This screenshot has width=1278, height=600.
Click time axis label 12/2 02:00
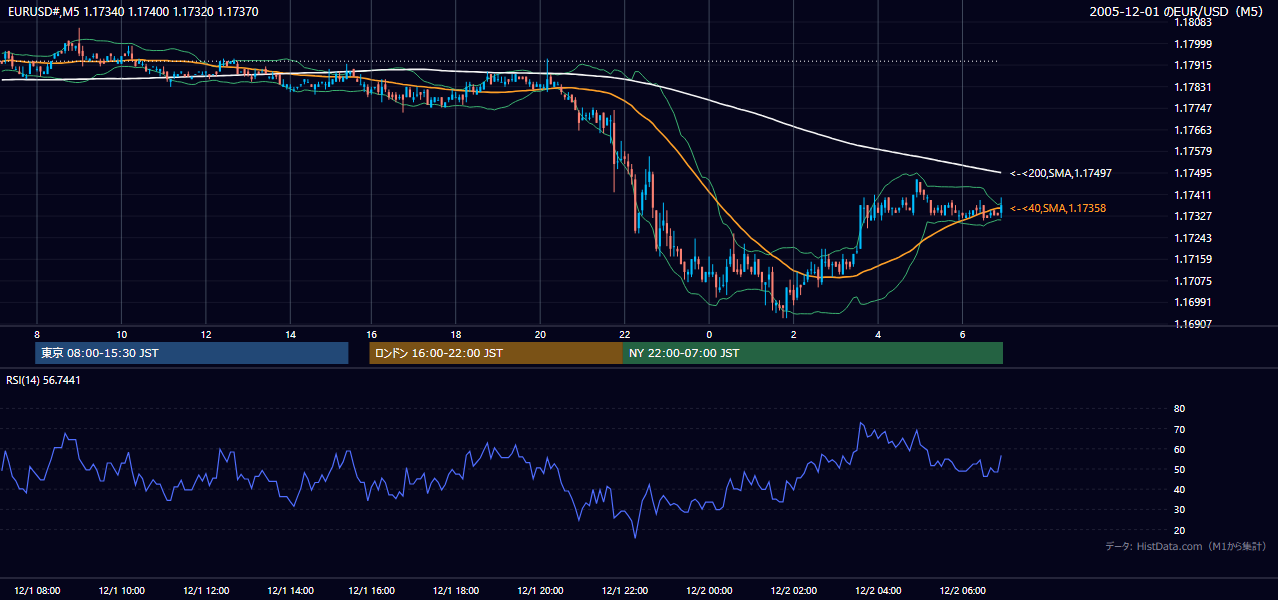[793, 590]
